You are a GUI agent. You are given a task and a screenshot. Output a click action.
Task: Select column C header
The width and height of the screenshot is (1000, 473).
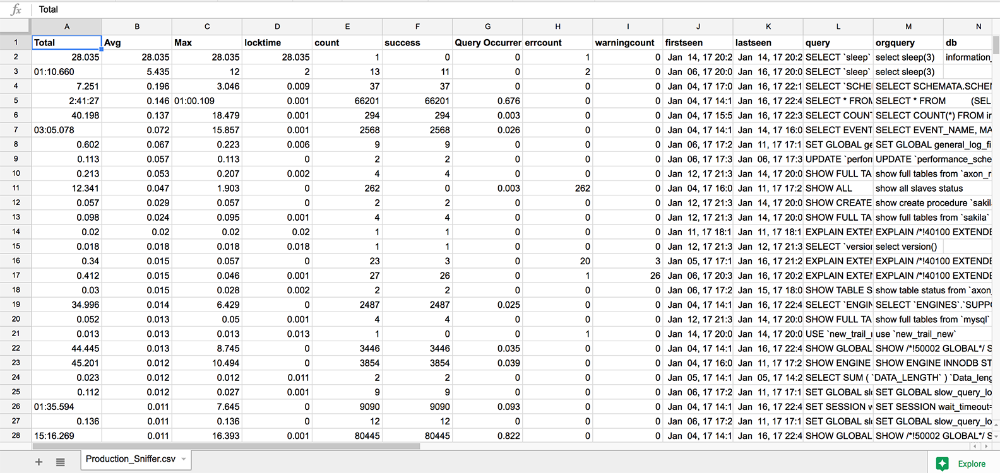(x=207, y=27)
